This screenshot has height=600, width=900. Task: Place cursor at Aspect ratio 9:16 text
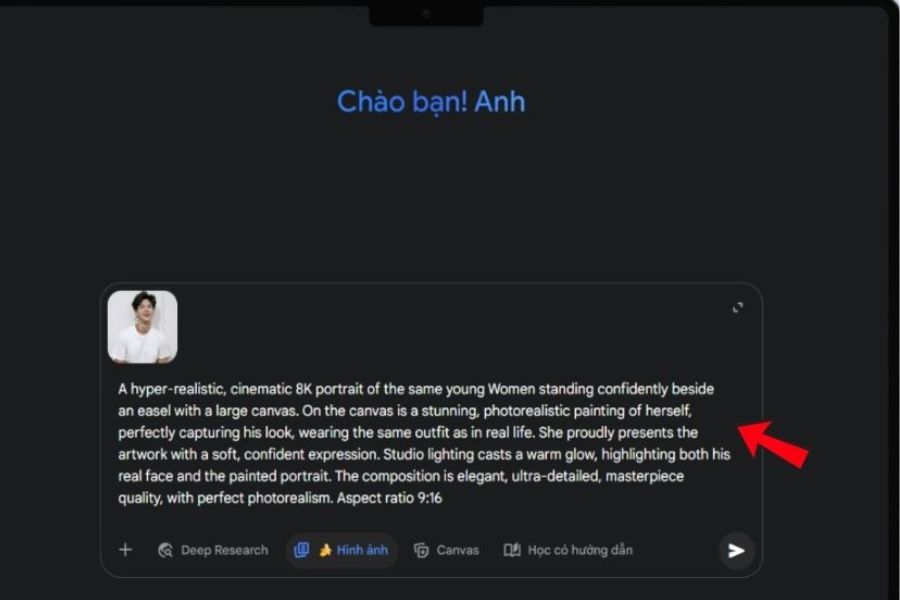click(x=389, y=498)
